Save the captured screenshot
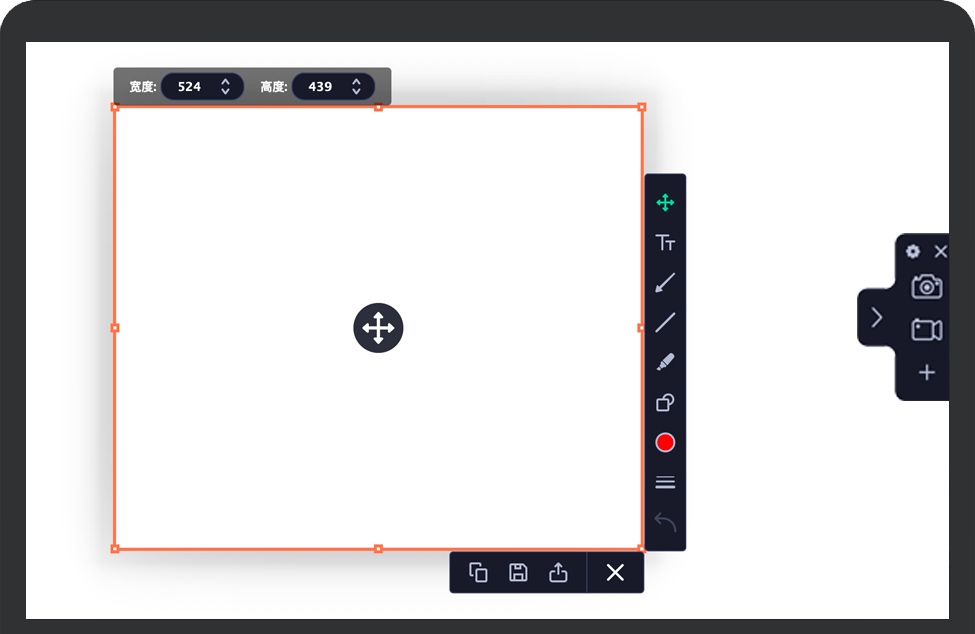Screen dimensions: 975x634 coord(518,572)
